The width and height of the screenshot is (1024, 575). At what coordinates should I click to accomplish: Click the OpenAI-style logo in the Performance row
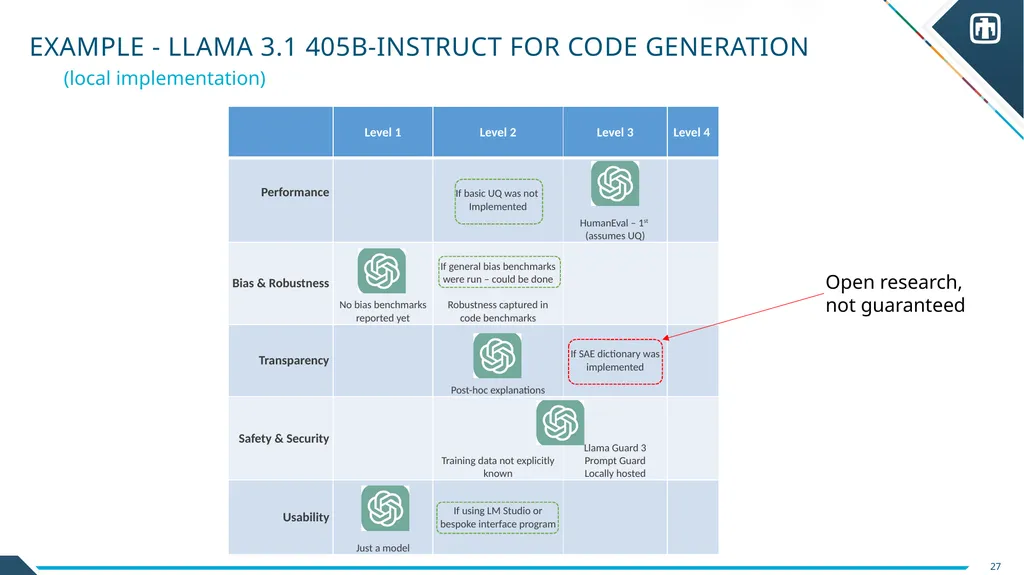coord(615,184)
